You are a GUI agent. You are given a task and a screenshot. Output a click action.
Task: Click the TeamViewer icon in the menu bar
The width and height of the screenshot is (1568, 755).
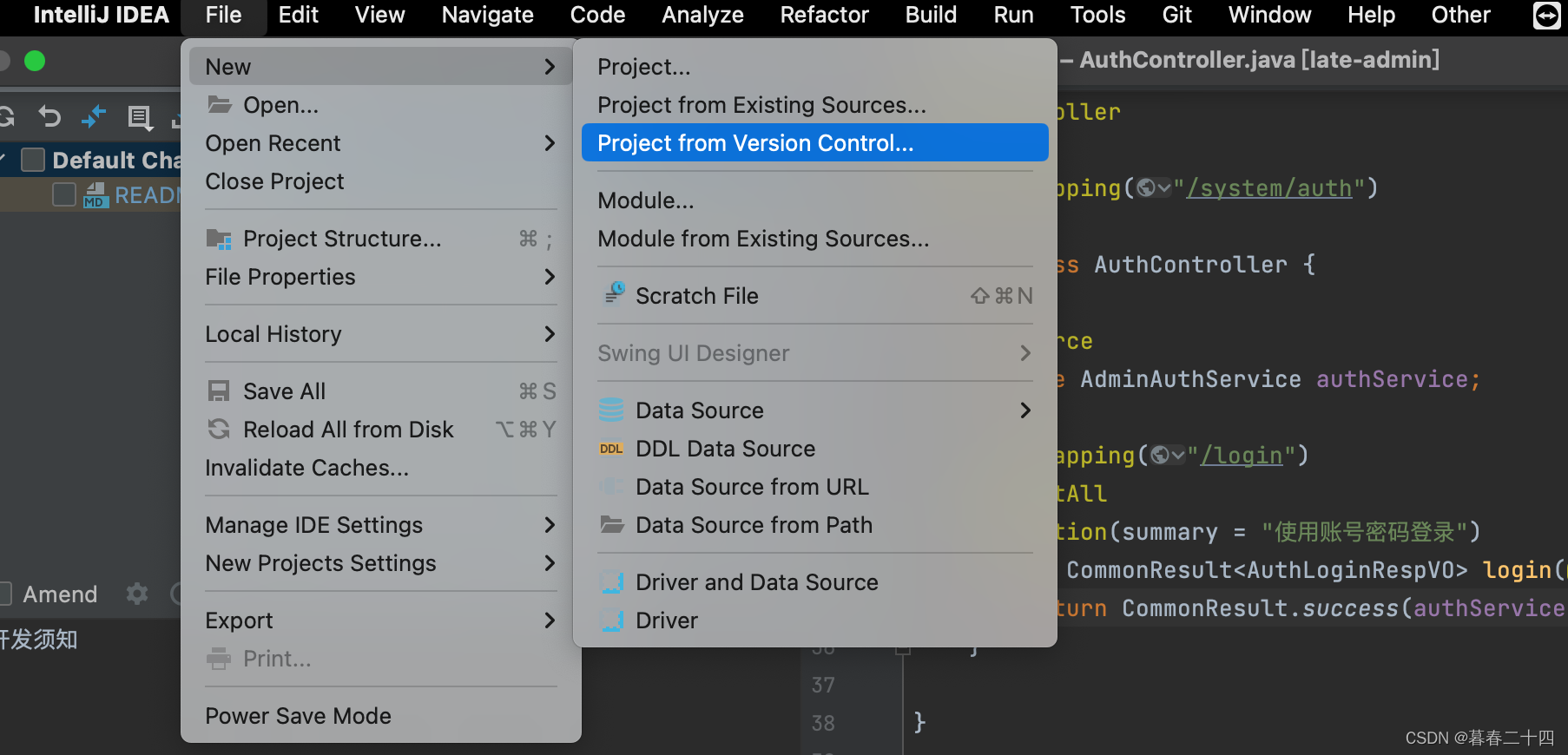(x=1546, y=15)
